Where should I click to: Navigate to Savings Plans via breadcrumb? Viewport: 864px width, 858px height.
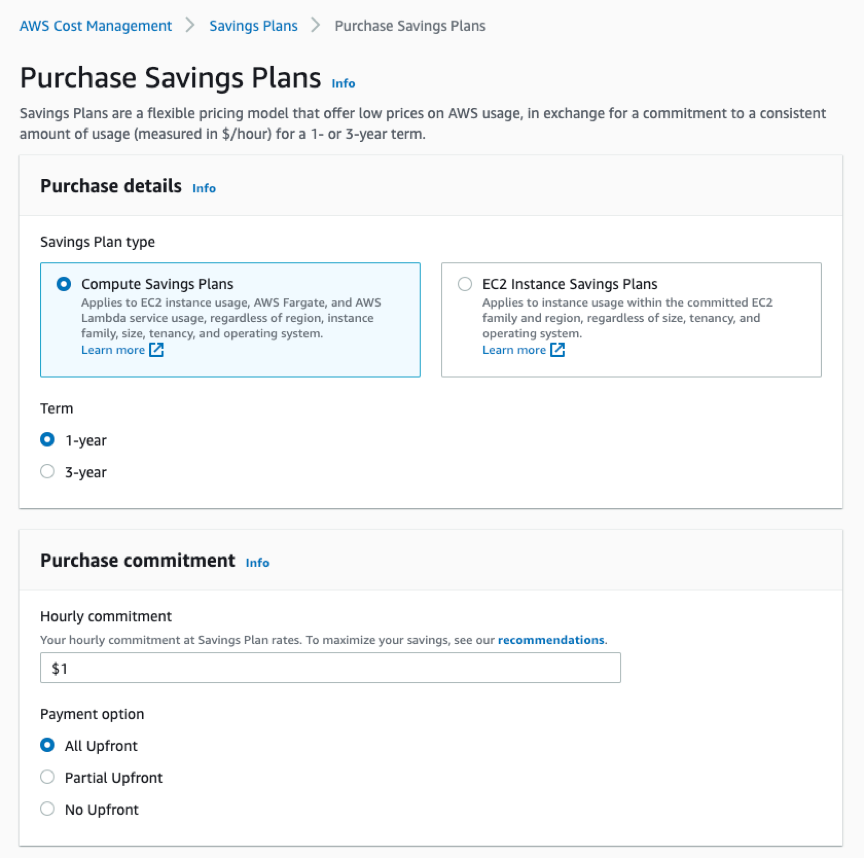click(x=253, y=26)
